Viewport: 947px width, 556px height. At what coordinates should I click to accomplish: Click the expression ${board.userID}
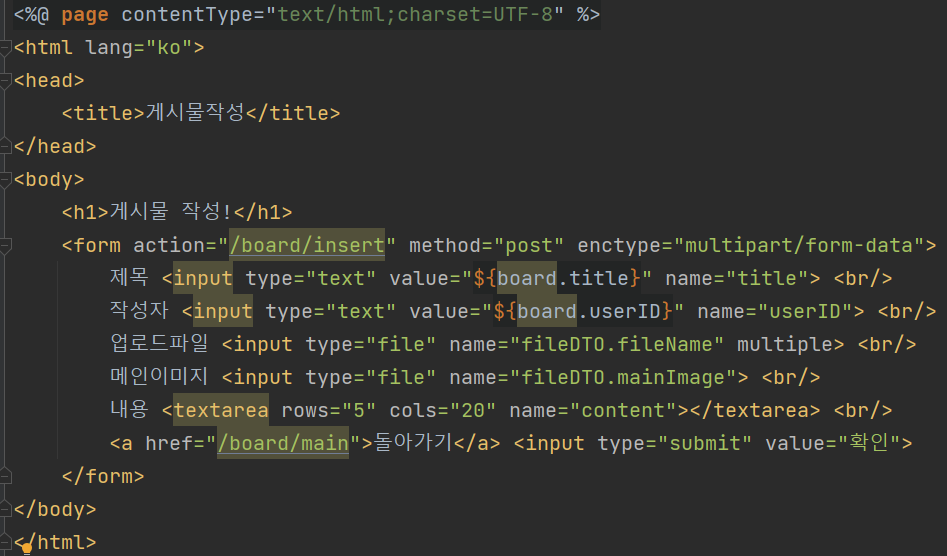click(583, 312)
